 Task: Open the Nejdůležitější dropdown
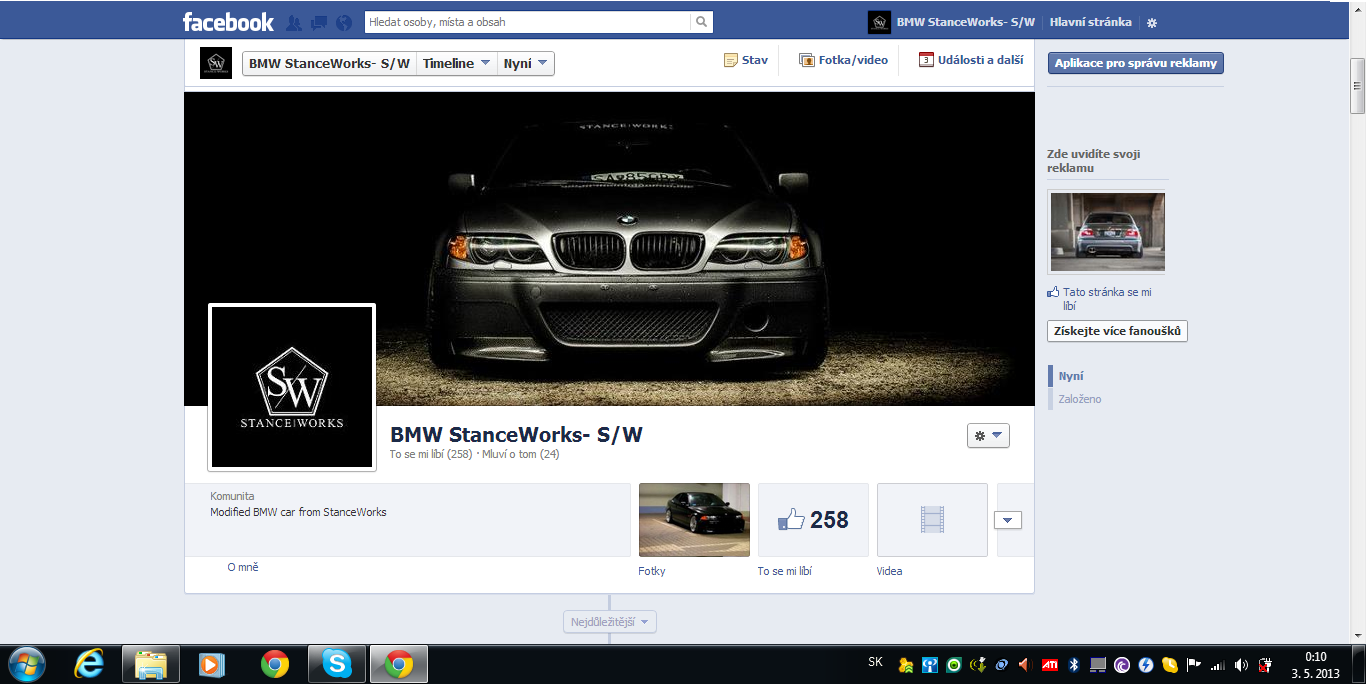pyautogui.click(x=610, y=622)
